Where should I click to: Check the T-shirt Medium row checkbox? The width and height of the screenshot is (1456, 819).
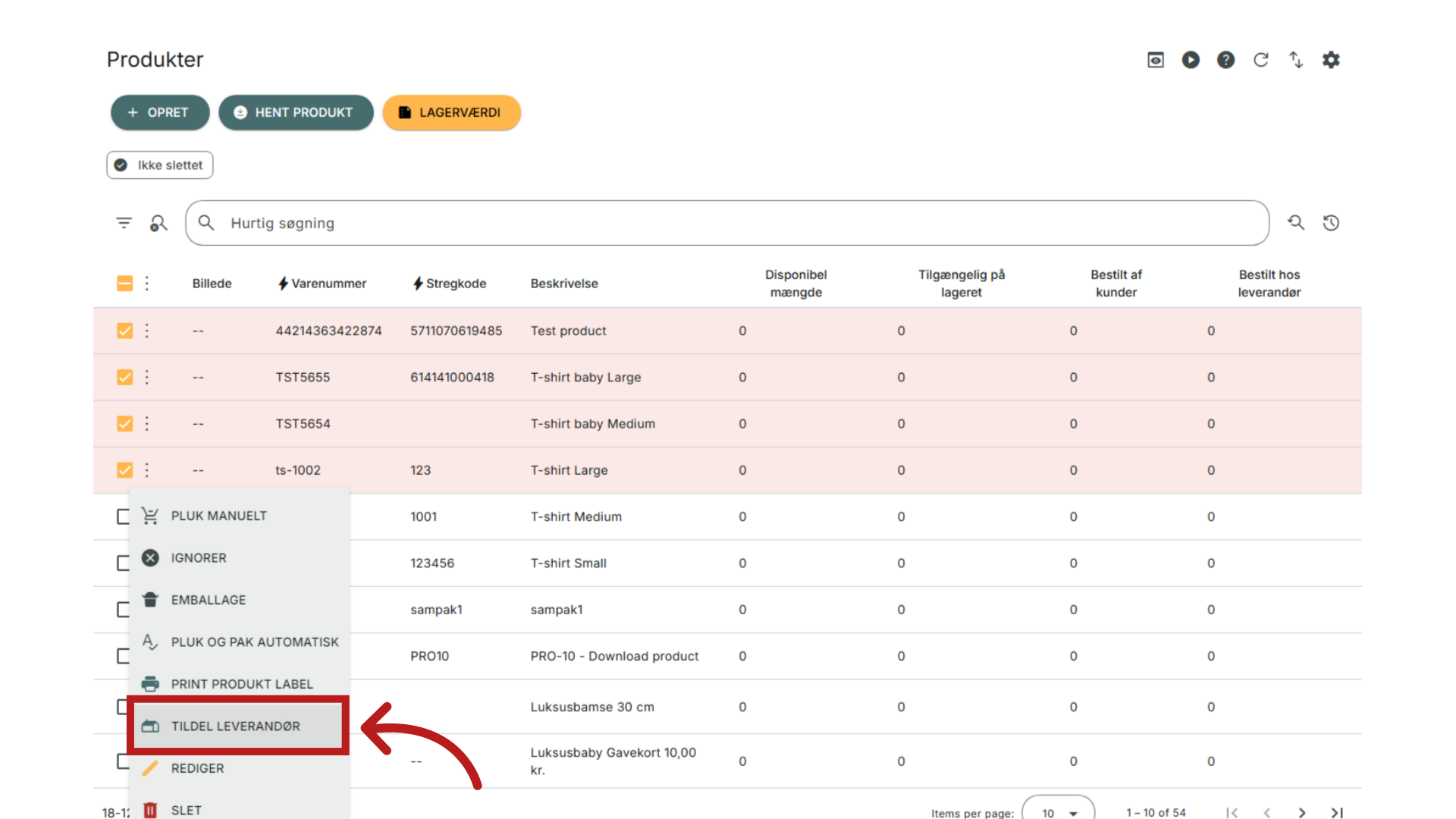click(x=123, y=516)
